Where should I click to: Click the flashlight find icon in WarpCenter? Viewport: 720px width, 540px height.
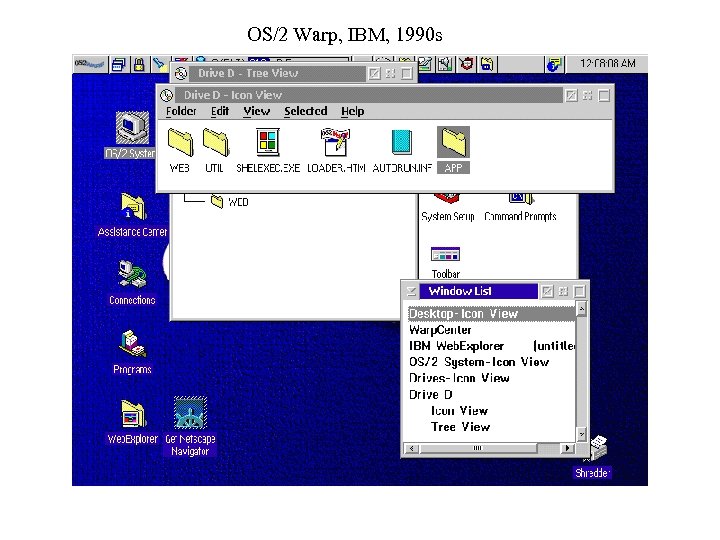(159, 63)
